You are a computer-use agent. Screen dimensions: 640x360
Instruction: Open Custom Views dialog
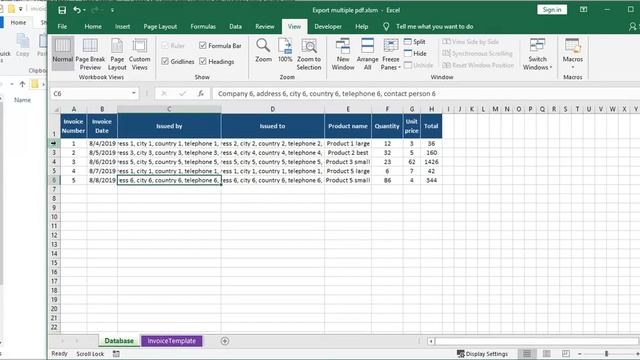click(140, 53)
